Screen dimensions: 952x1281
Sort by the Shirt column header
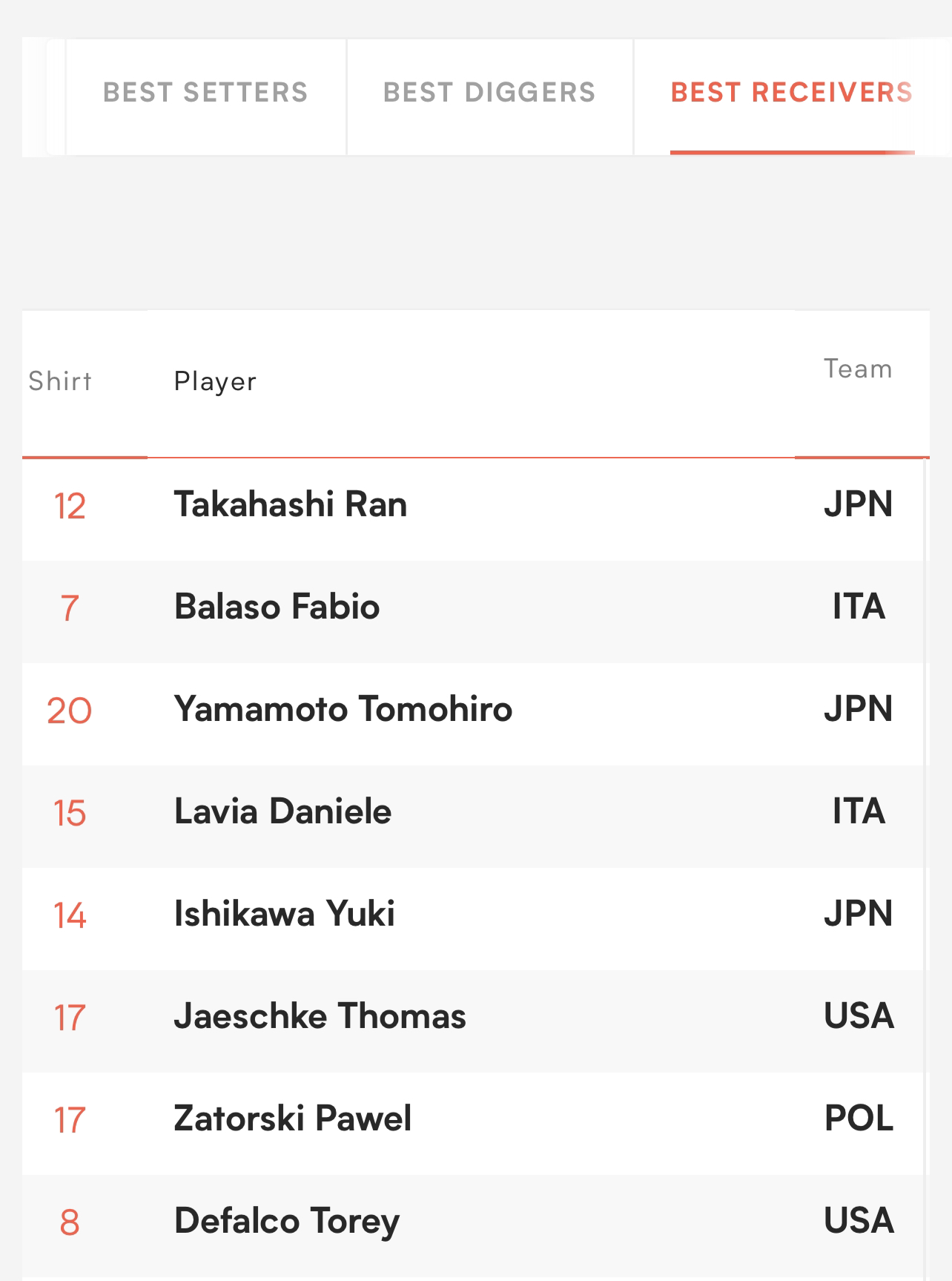click(60, 381)
